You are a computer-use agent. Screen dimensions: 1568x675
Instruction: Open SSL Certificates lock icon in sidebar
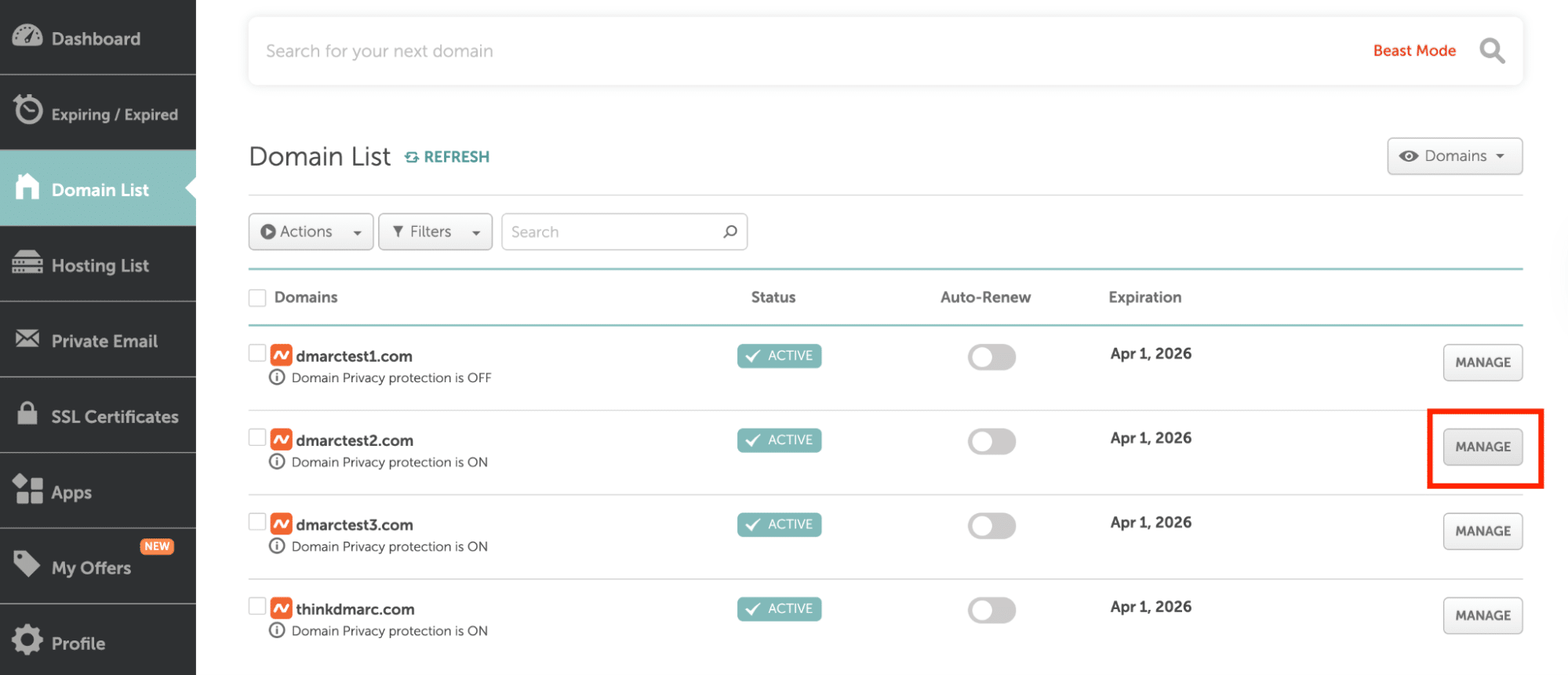[x=27, y=414]
